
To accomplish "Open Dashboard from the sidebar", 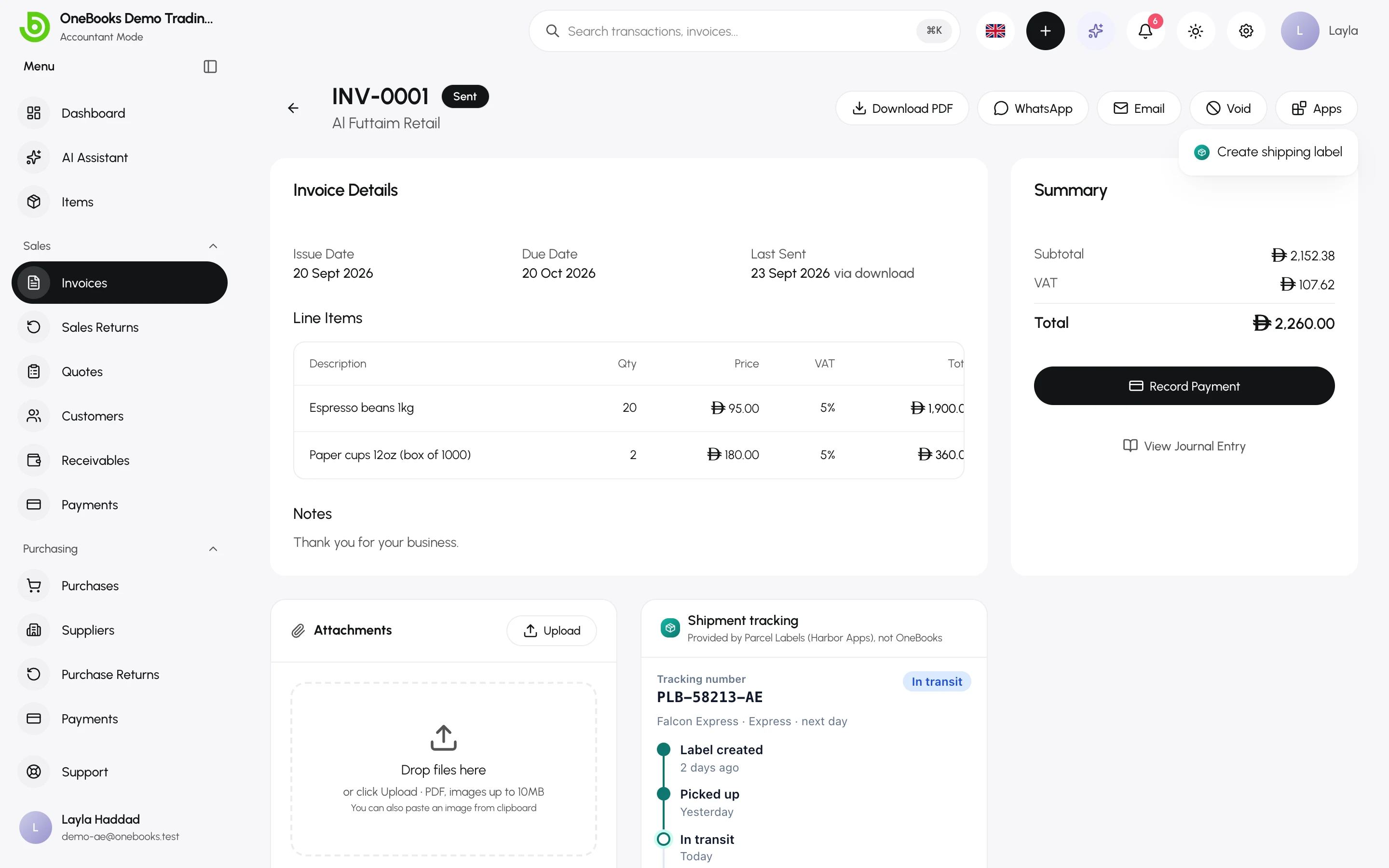I will click(x=120, y=113).
